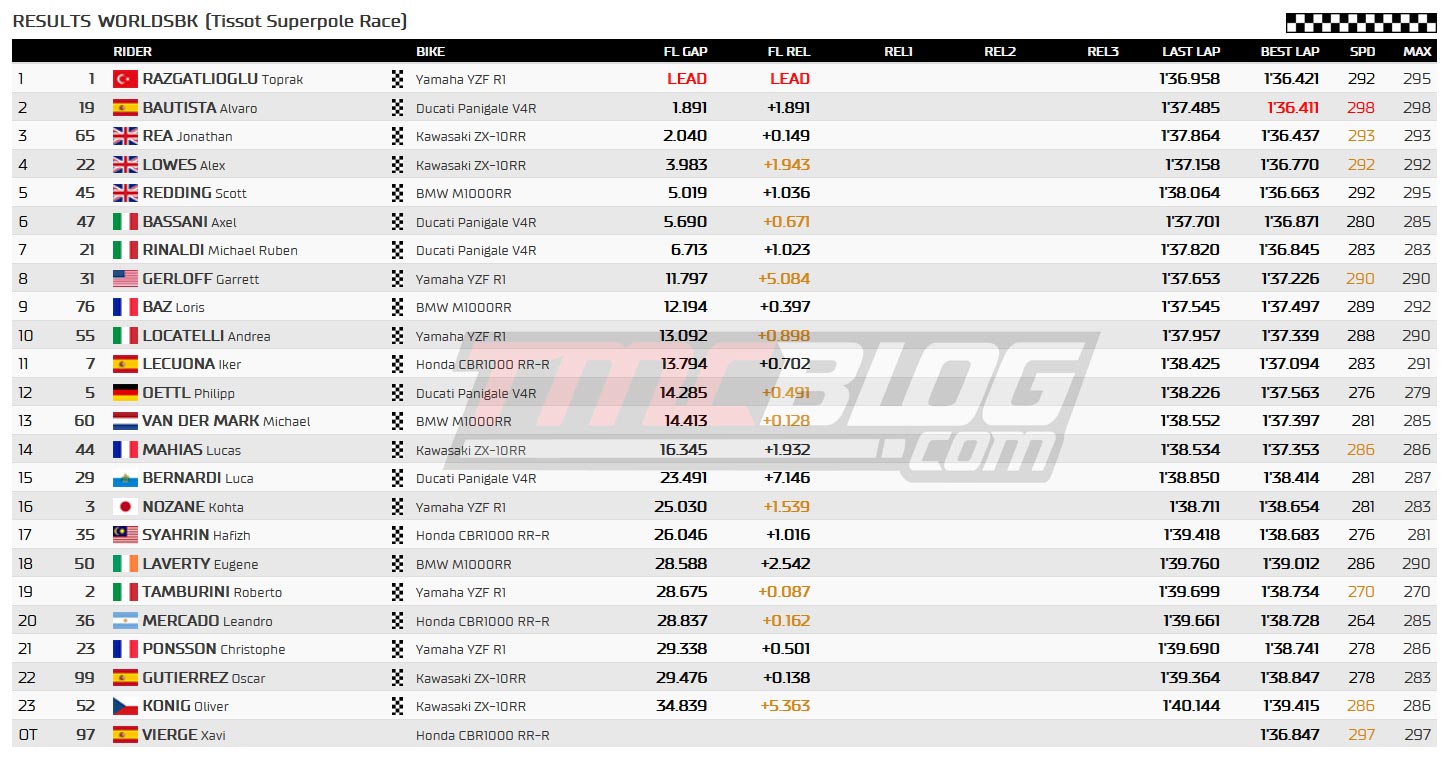Click the Malaysian flag beside SYAHRIN
1452x760 pixels.
(x=125, y=535)
